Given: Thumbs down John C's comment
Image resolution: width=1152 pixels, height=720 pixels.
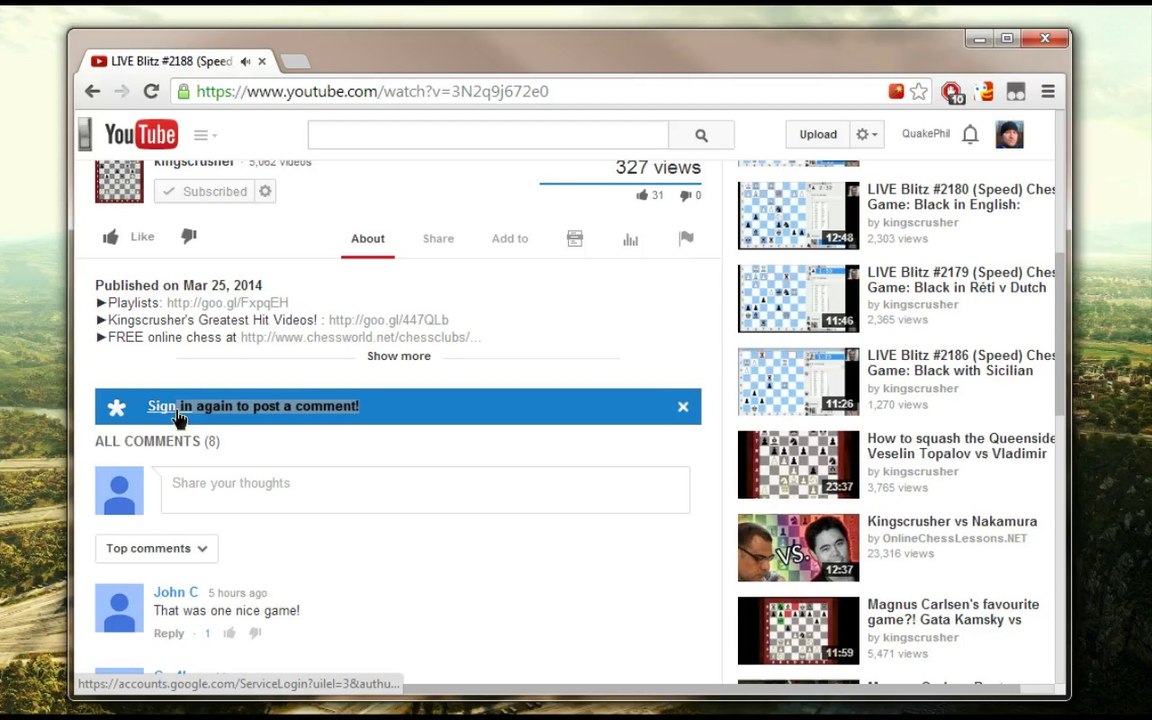Looking at the screenshot, I should 255,633.
